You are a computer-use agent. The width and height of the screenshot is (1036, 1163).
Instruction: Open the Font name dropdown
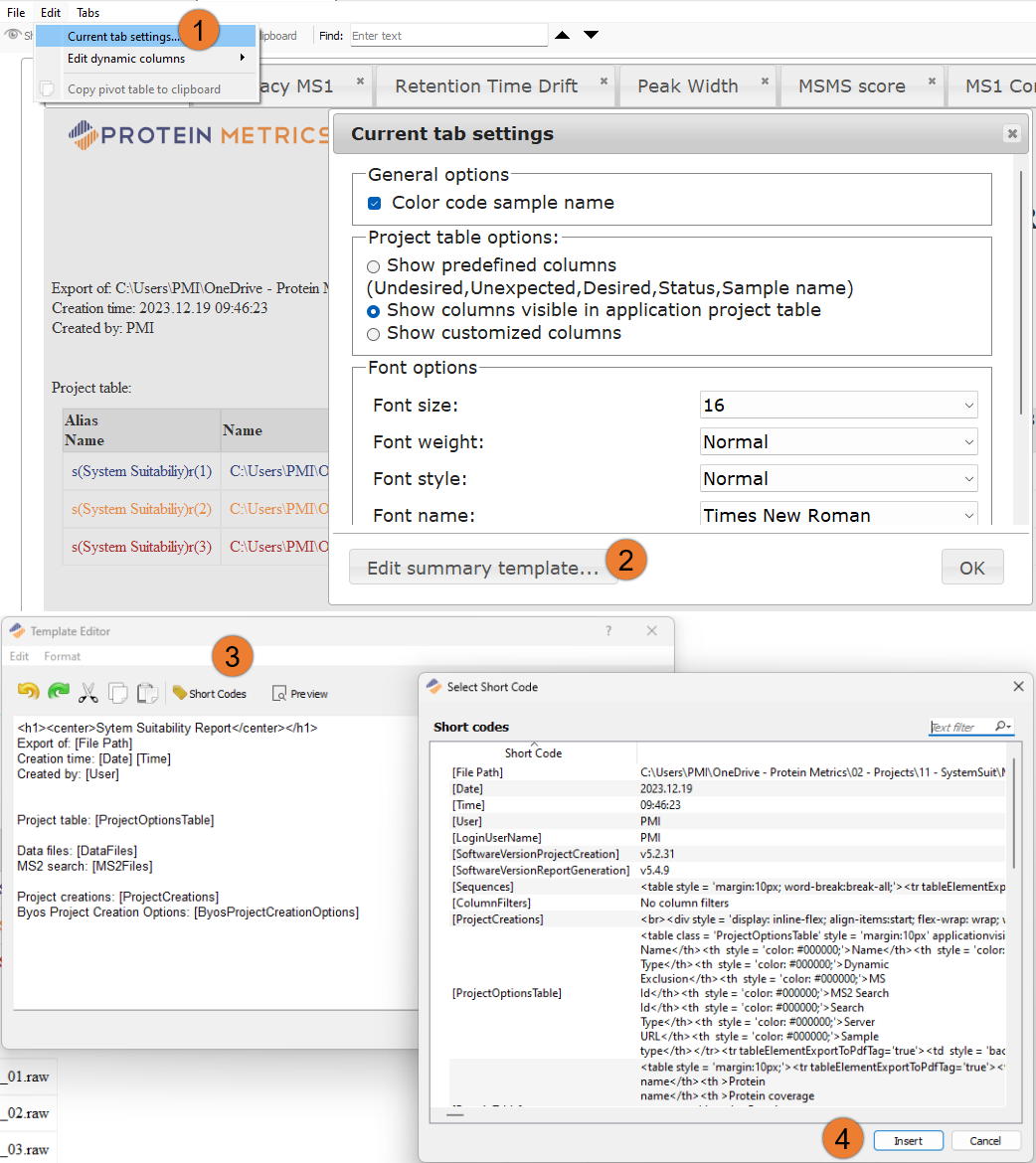[838, 515]
